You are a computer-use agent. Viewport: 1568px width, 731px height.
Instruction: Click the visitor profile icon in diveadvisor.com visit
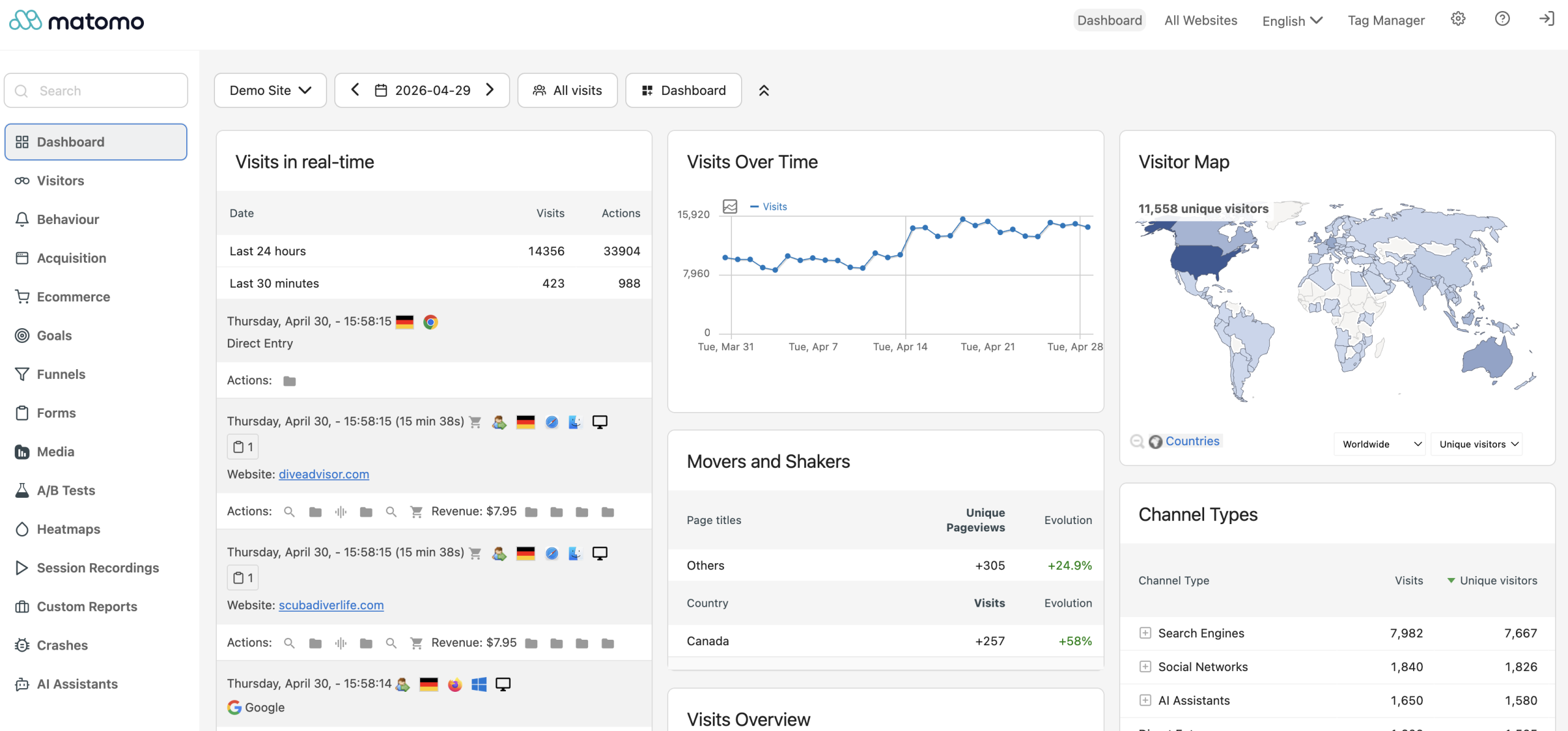(x=499, y=422)
